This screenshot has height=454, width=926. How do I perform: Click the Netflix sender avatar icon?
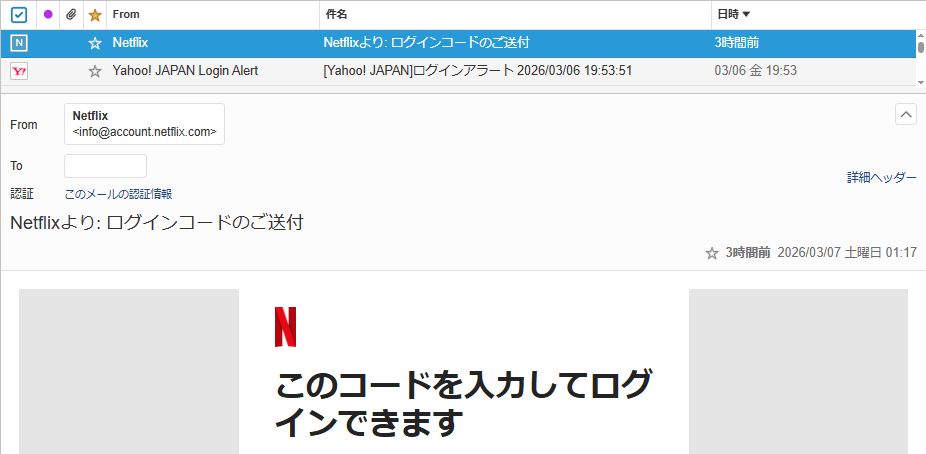tap(19, 43)
